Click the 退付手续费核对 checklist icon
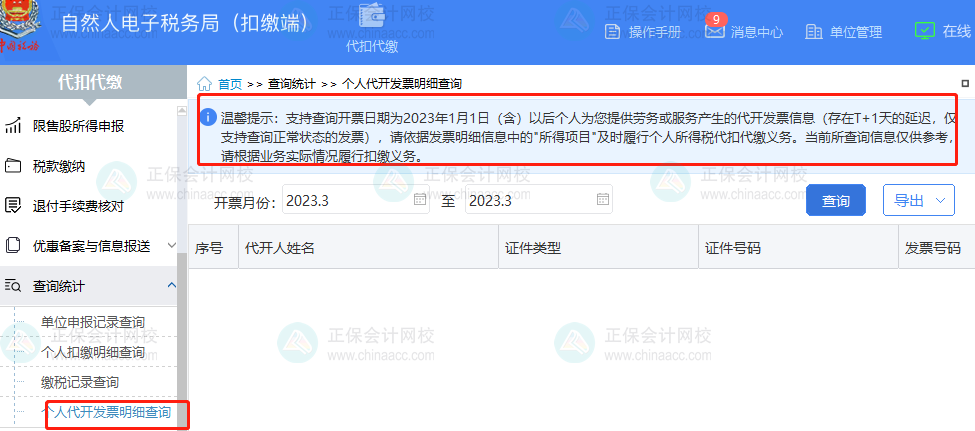 [12, 206]
